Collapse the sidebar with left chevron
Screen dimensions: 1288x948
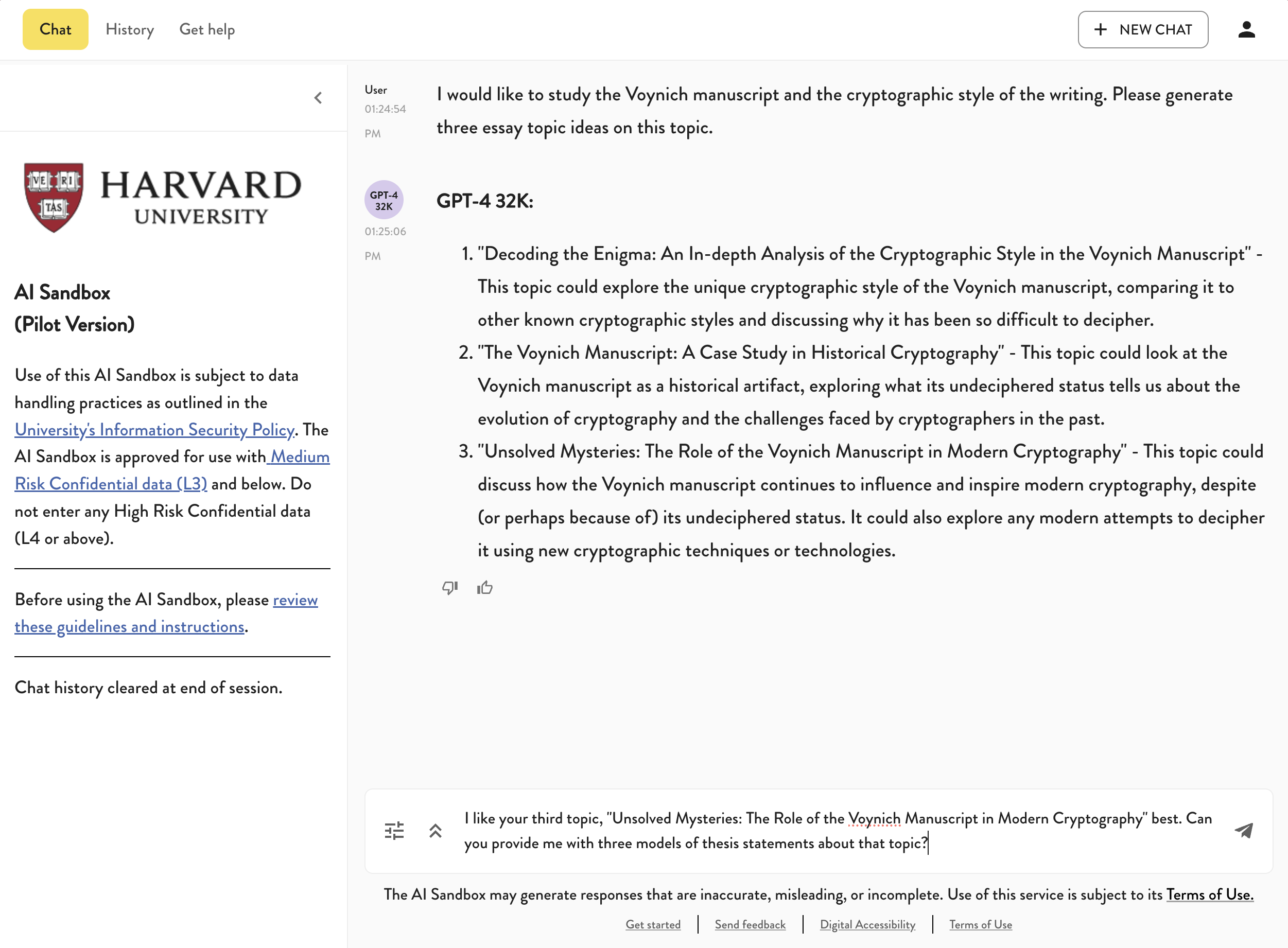(318, 98)
